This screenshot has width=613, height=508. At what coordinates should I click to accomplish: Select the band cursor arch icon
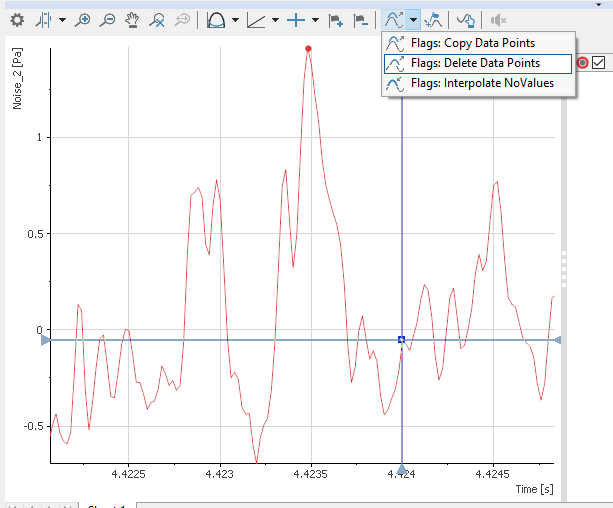pyautogui.click(x=215, y=19)
